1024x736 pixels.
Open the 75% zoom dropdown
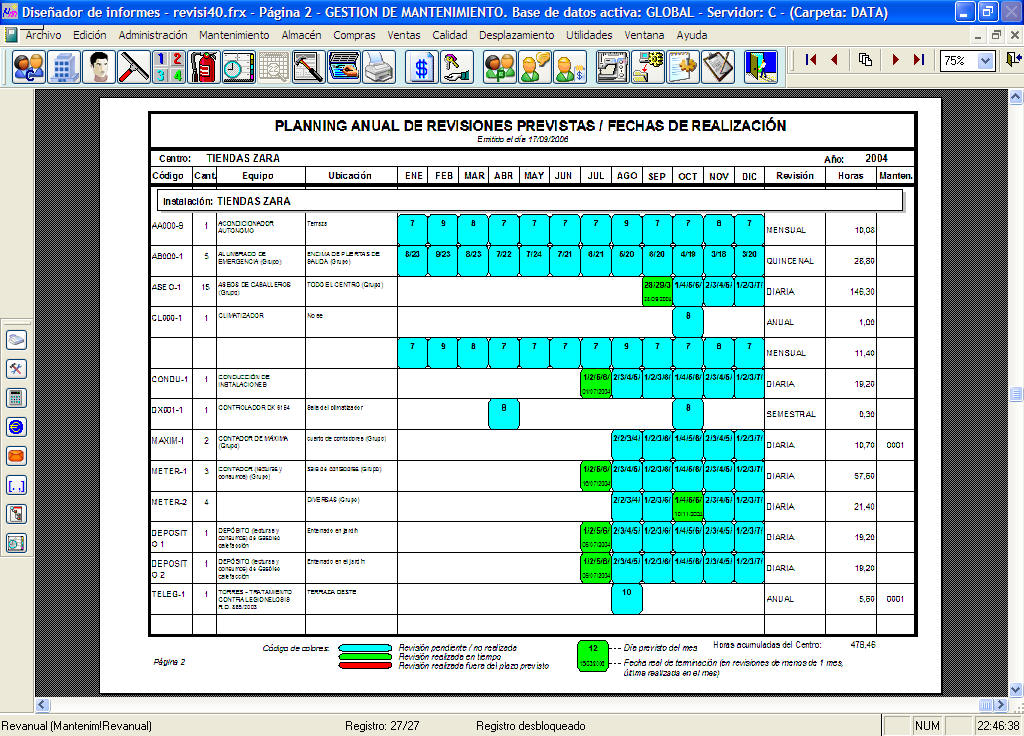(x=985, y=61)
